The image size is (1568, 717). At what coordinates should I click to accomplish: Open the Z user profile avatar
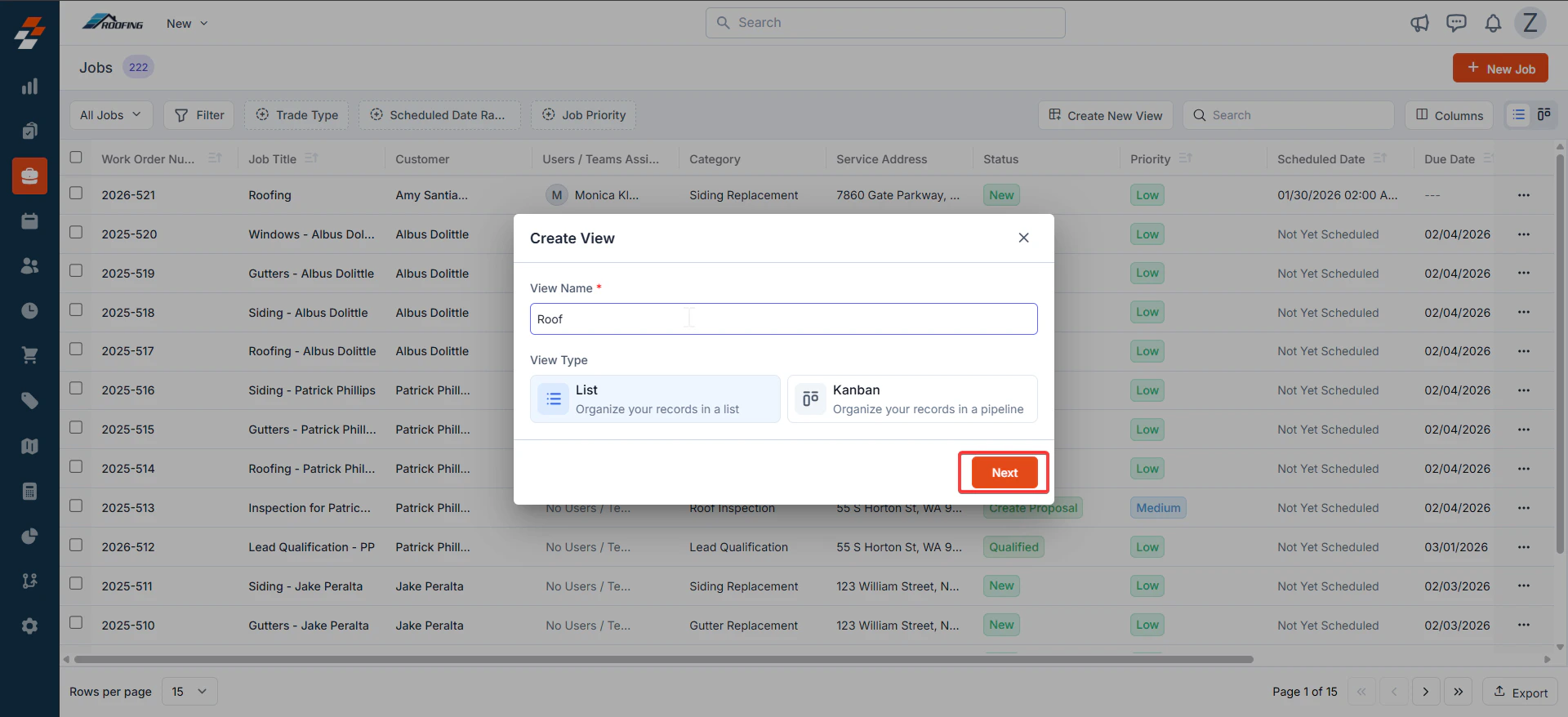click(x=1530, y=23)
